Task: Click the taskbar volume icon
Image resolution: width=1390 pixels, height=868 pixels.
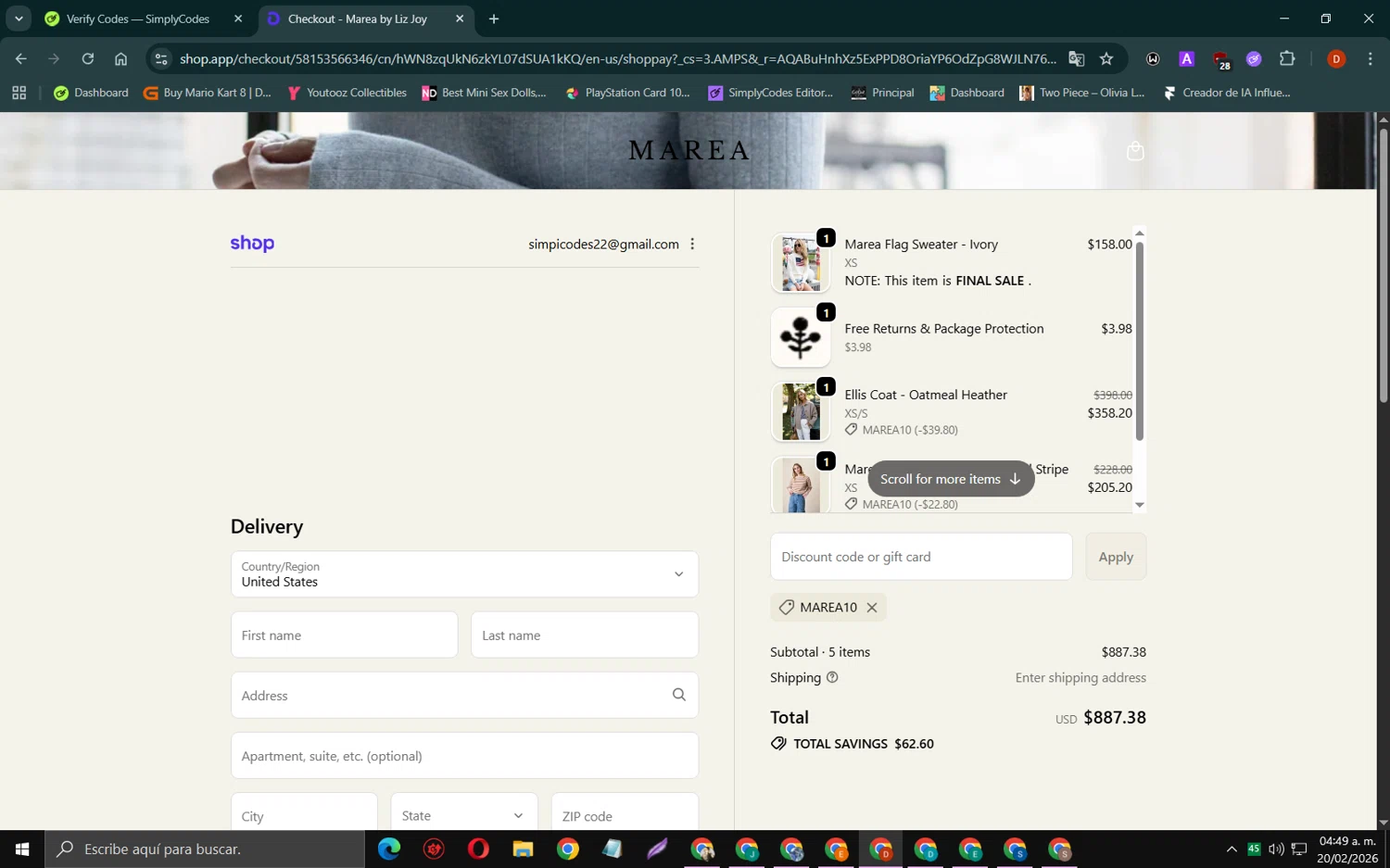Action: (x=1276, y=849)
